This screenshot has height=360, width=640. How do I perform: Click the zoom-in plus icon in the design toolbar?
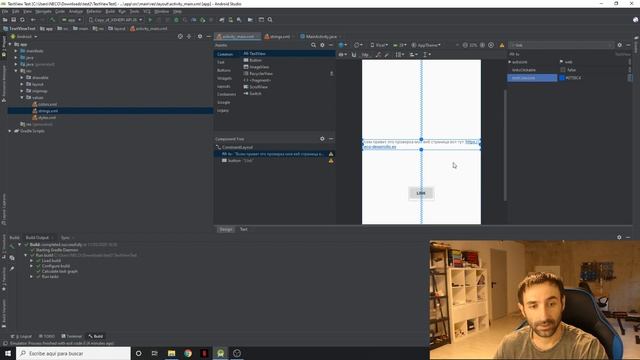click(482, 45)
